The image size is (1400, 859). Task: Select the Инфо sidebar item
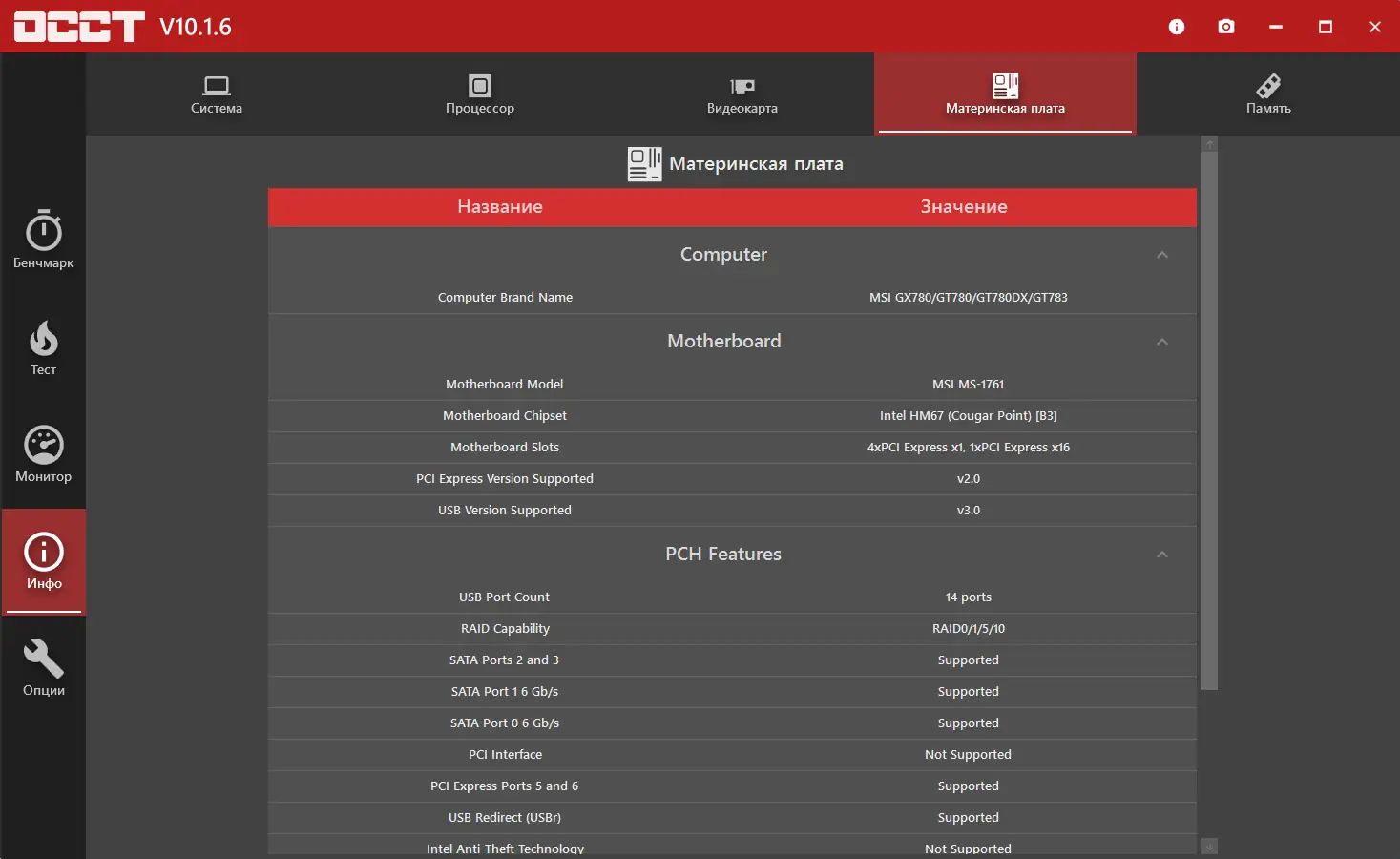click(43, 561)
